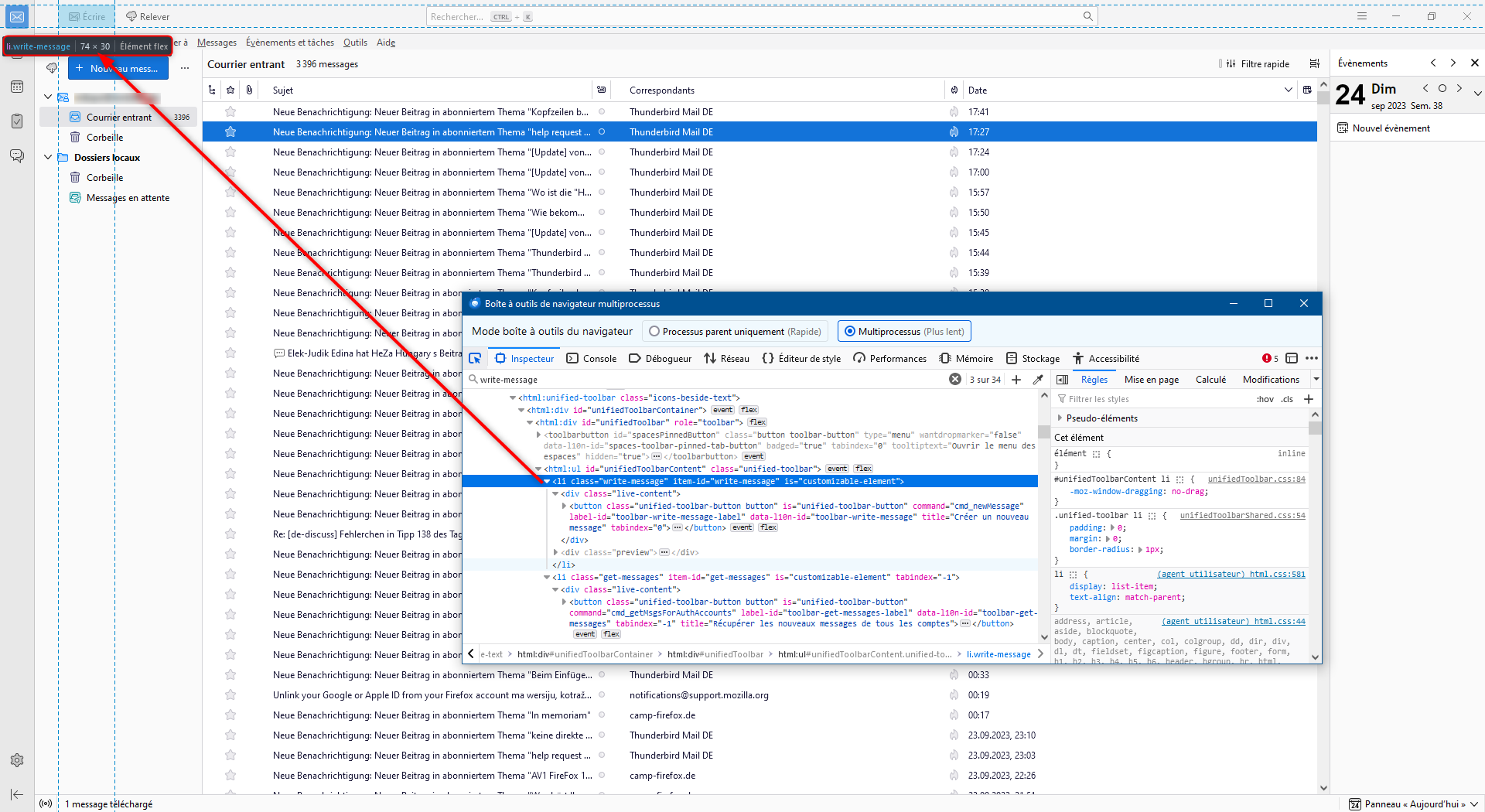Image resolution: width=1485 pixels, height=812 pixels.
Task: Open the Mail space icon in sidebar
Action: coord(17,16)
